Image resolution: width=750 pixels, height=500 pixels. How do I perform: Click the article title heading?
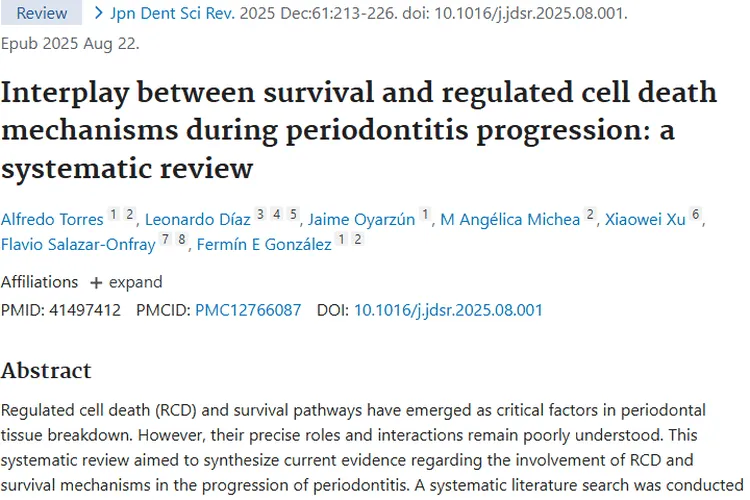point(359,130)
